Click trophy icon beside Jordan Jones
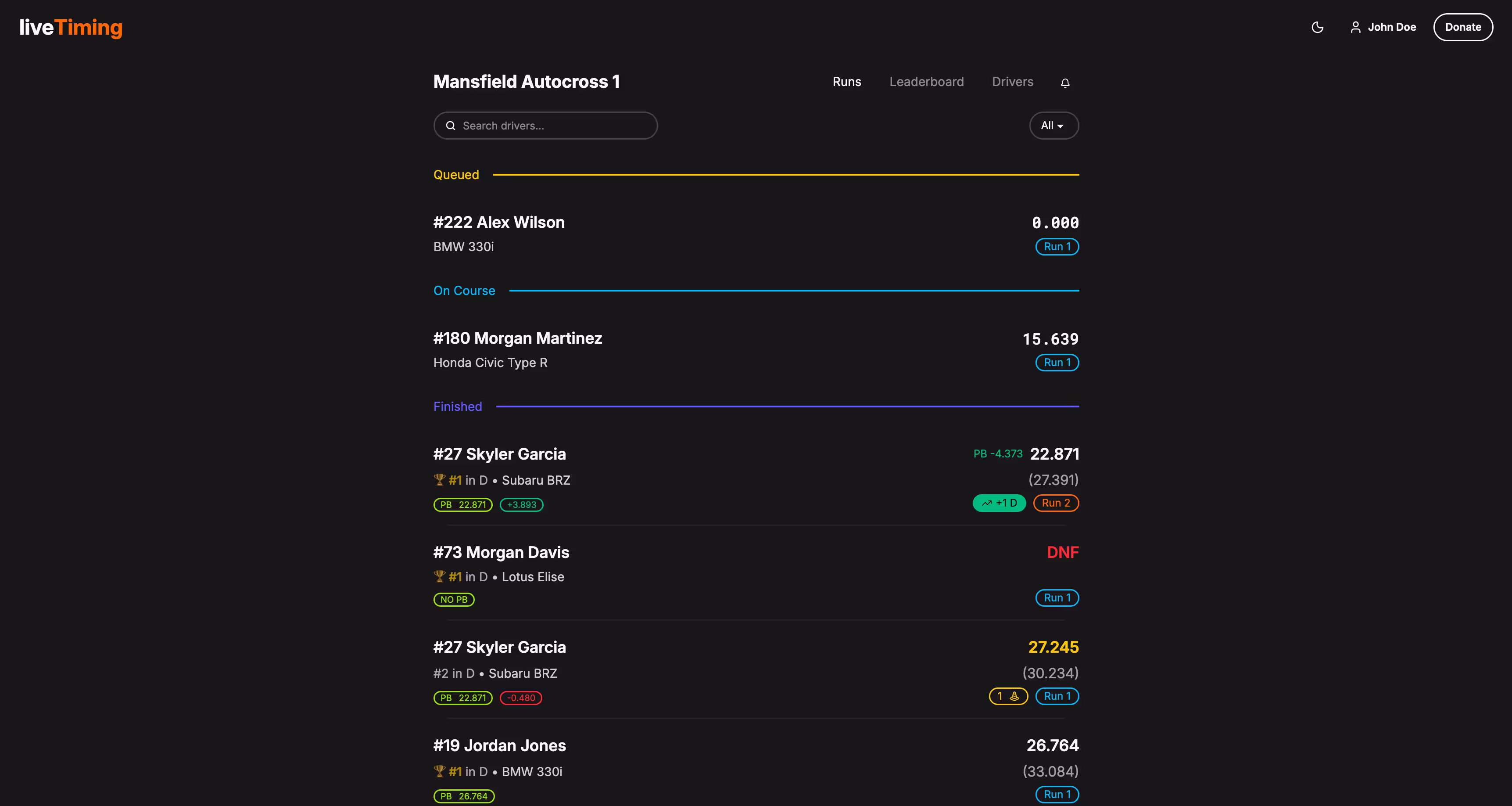 [439, 771]
